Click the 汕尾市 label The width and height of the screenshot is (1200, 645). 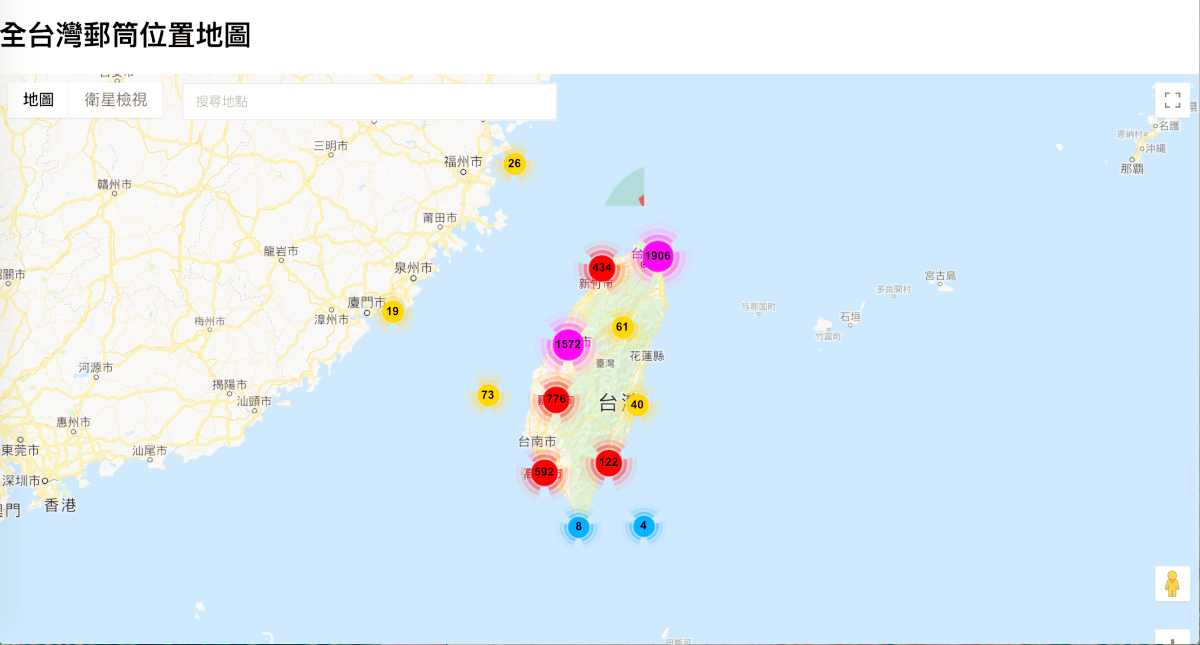(x=150, y=451)
